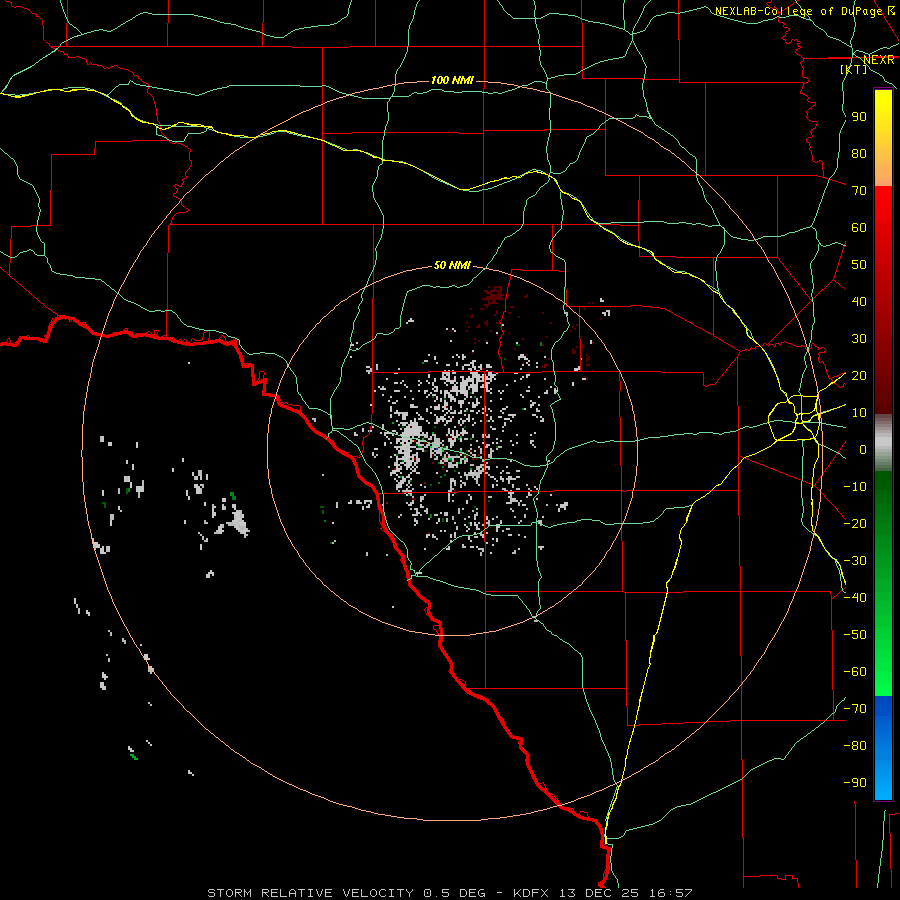Select the -70 value on the velocity scale
Viewport: 900px width, 900px height.
[855, 709]
